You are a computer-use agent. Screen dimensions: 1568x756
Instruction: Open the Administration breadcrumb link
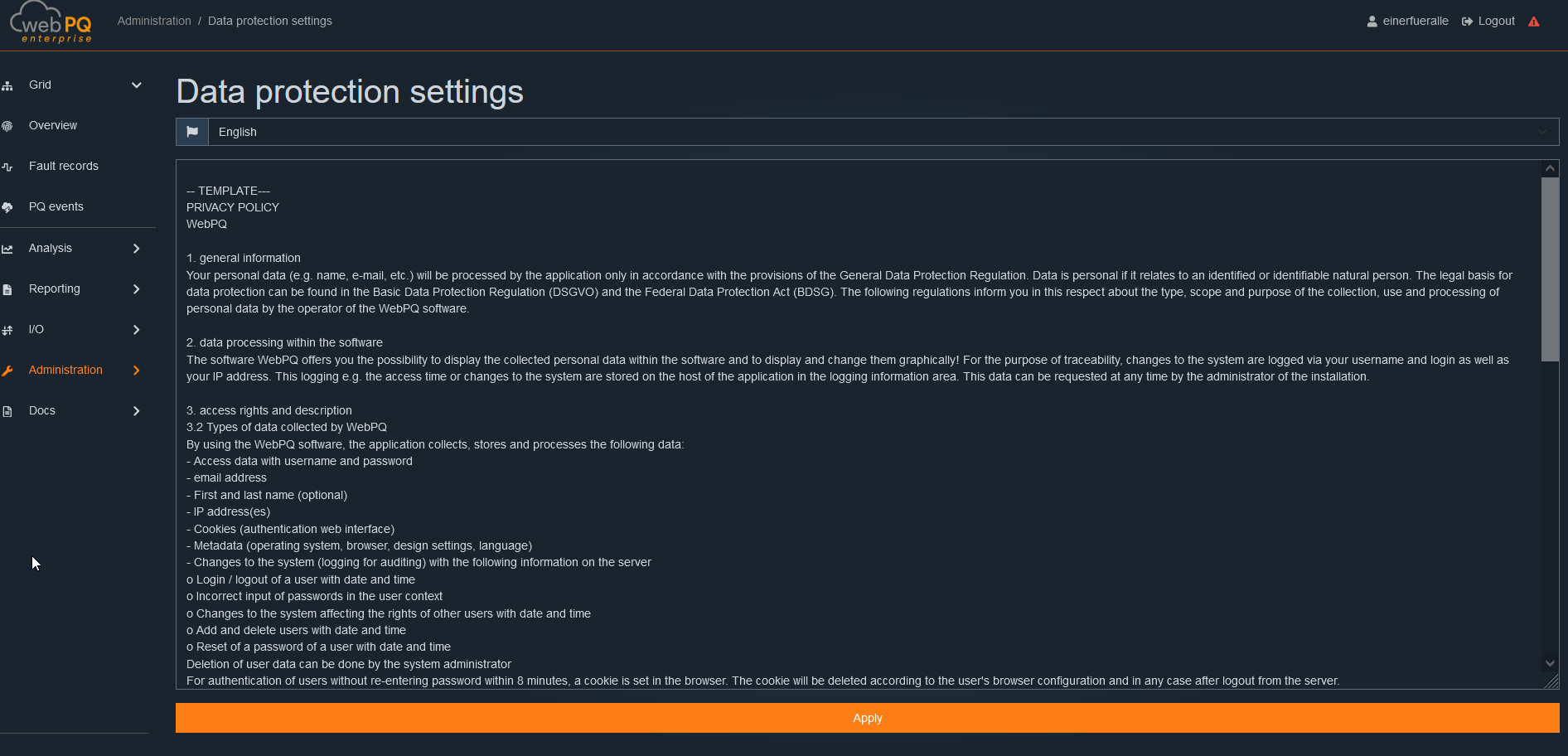click(154, 21)
